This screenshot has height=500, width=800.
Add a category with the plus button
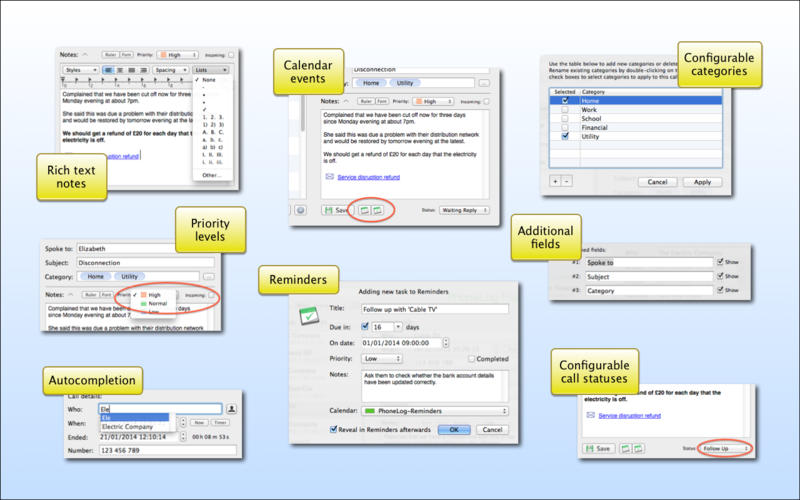pyautogui.click(x=555, y=181)
